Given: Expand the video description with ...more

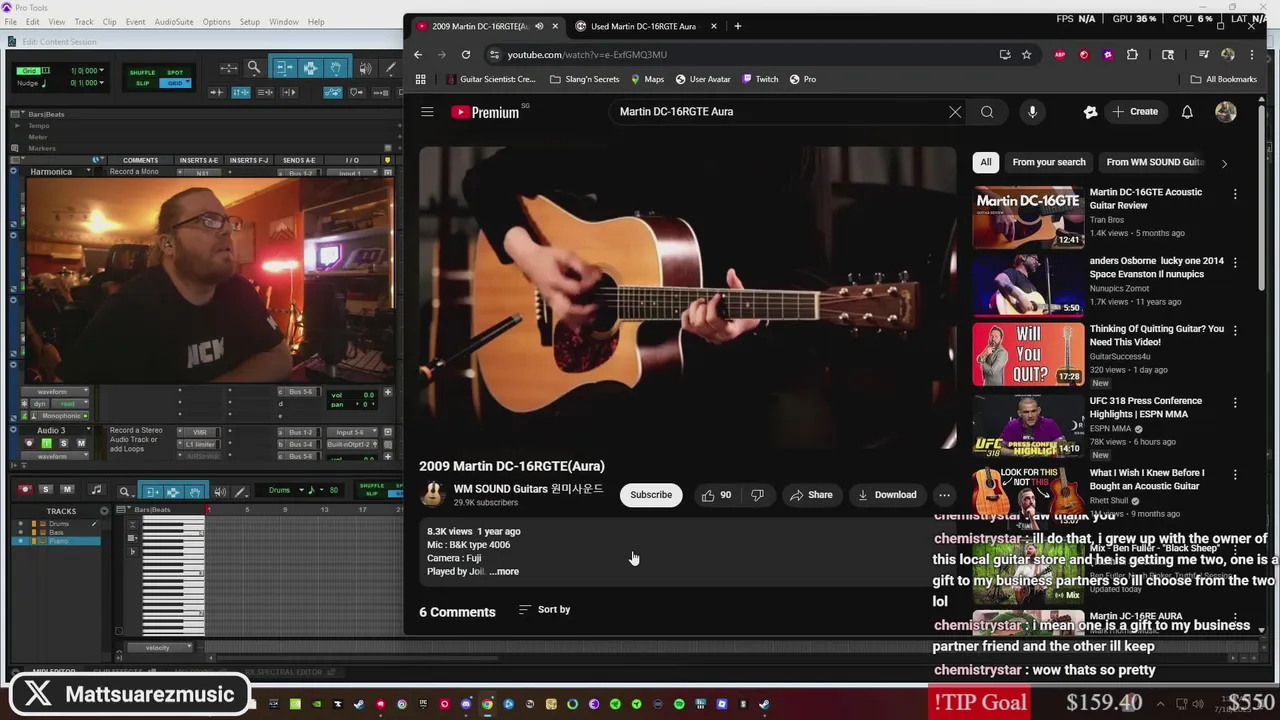Looking at the screenshot, I should coord(504,572).
